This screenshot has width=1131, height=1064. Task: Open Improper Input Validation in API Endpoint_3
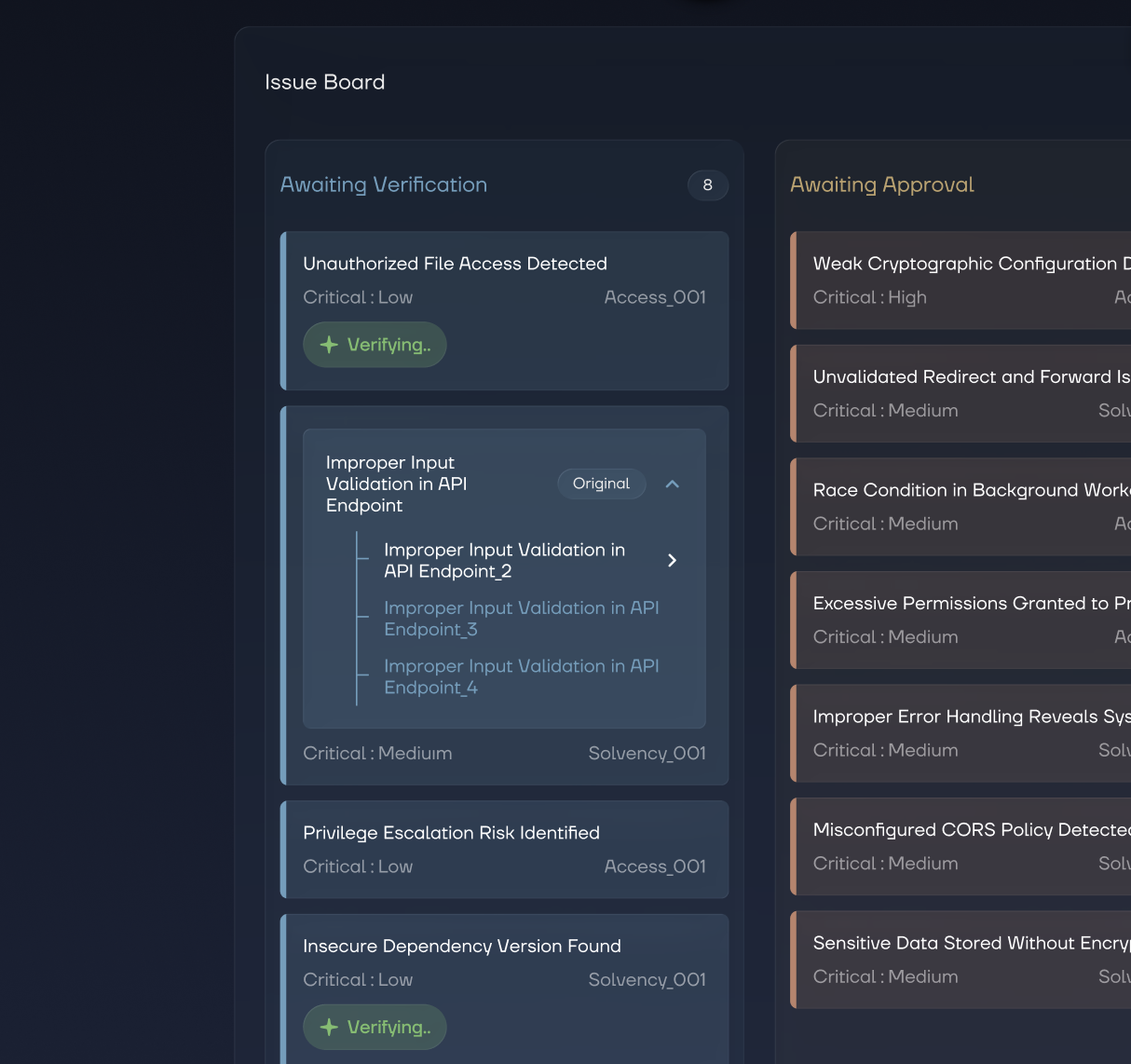(521, 619)
